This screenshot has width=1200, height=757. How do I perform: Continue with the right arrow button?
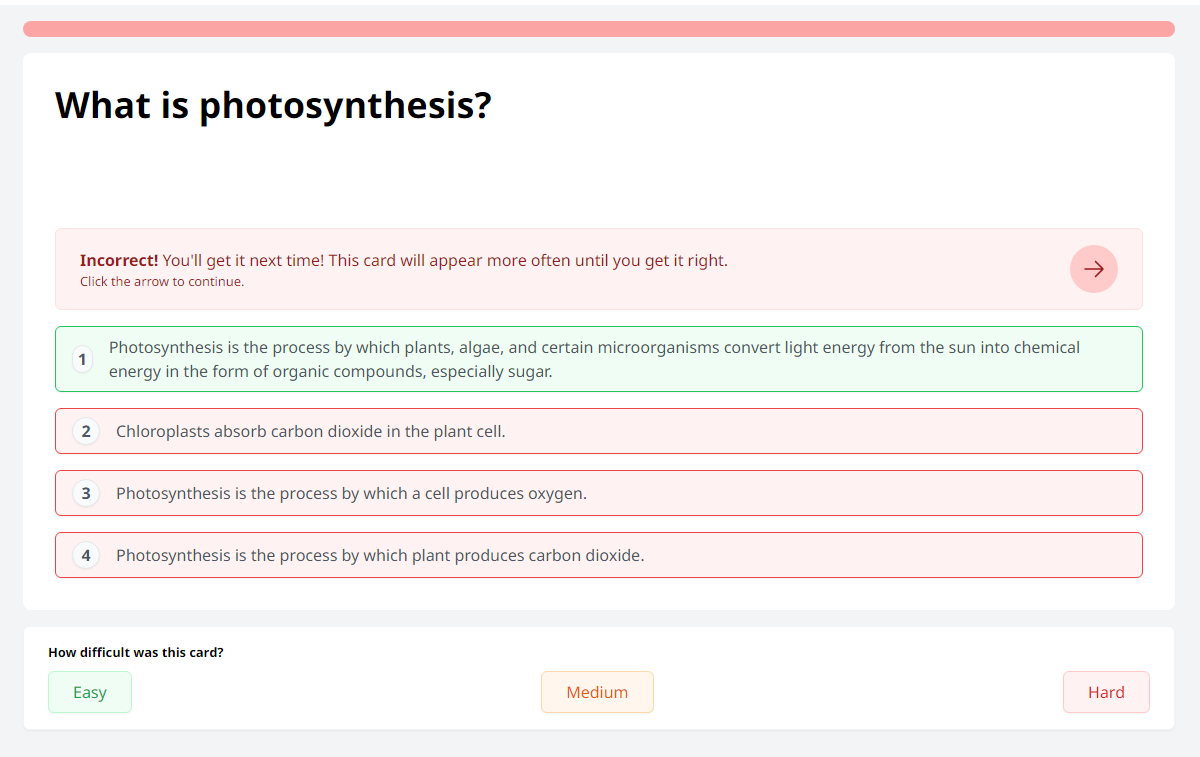pos(1094,269)
